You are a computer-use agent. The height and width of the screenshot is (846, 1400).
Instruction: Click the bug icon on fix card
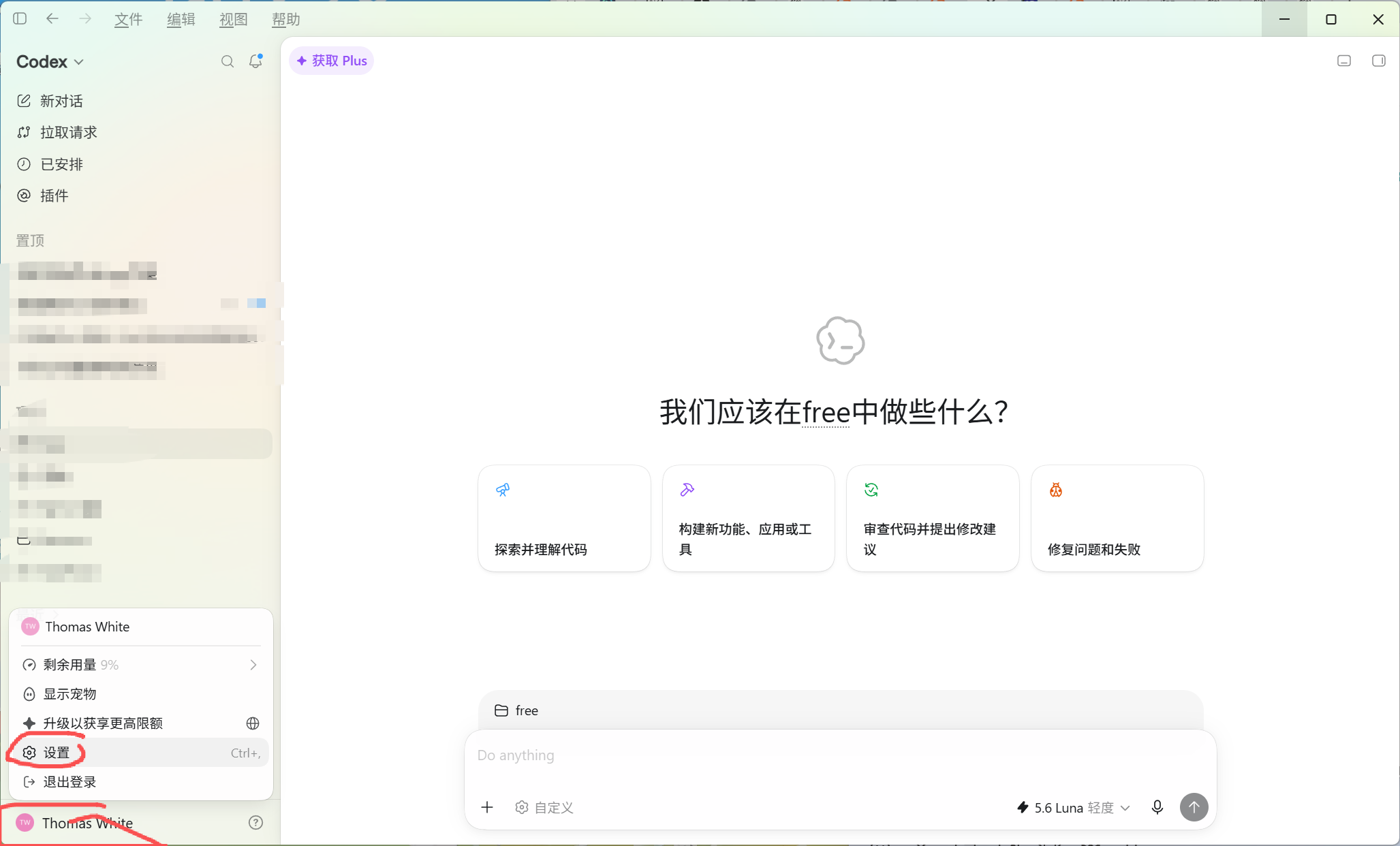(x=1056, y=490)
